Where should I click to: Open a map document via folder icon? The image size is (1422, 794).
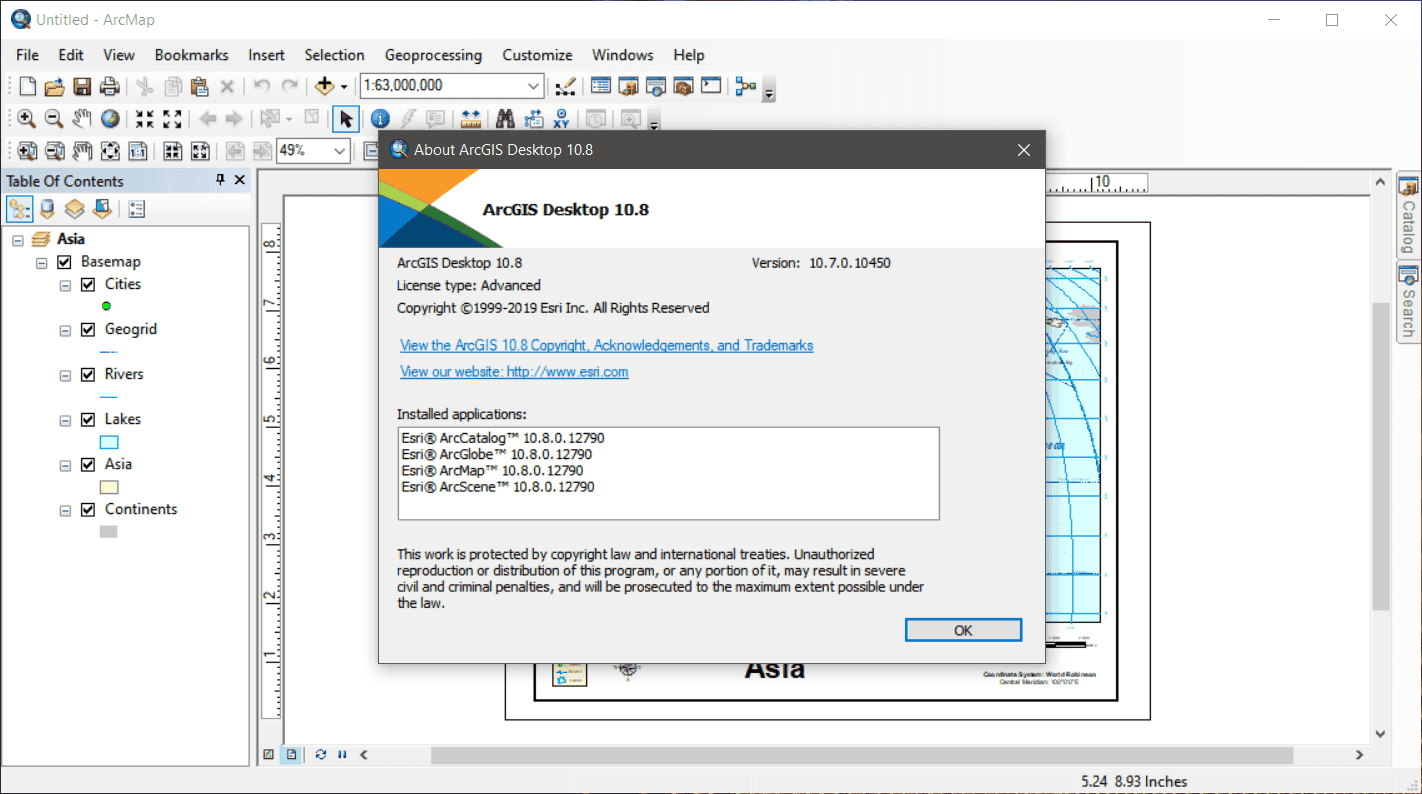point(54,86)
